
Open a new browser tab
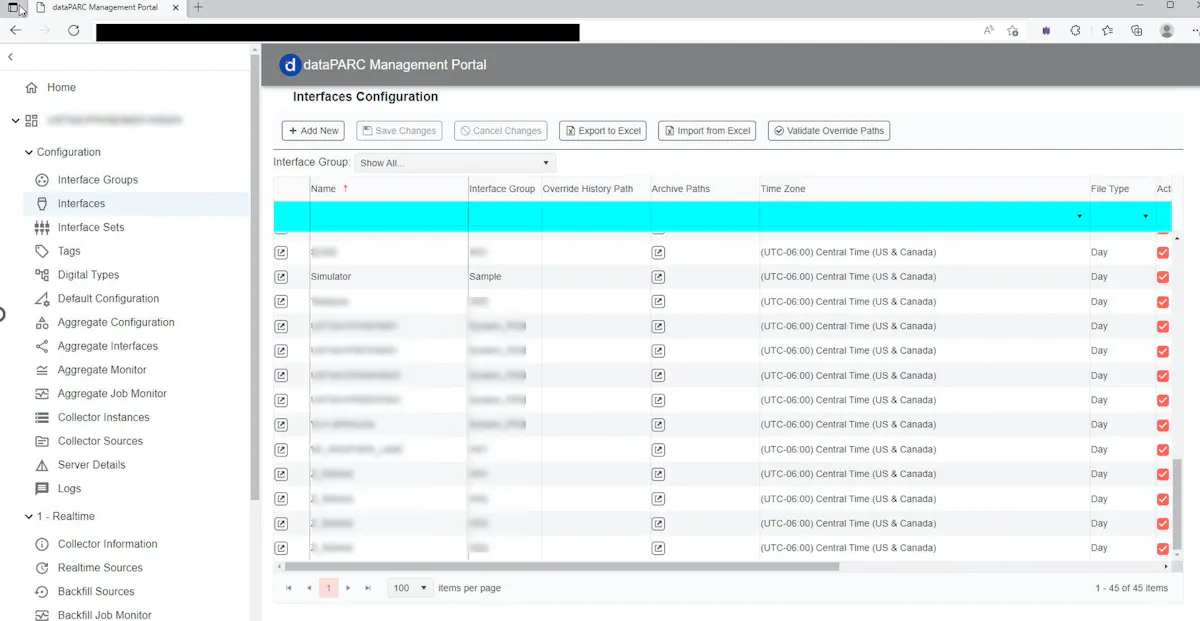198,7
